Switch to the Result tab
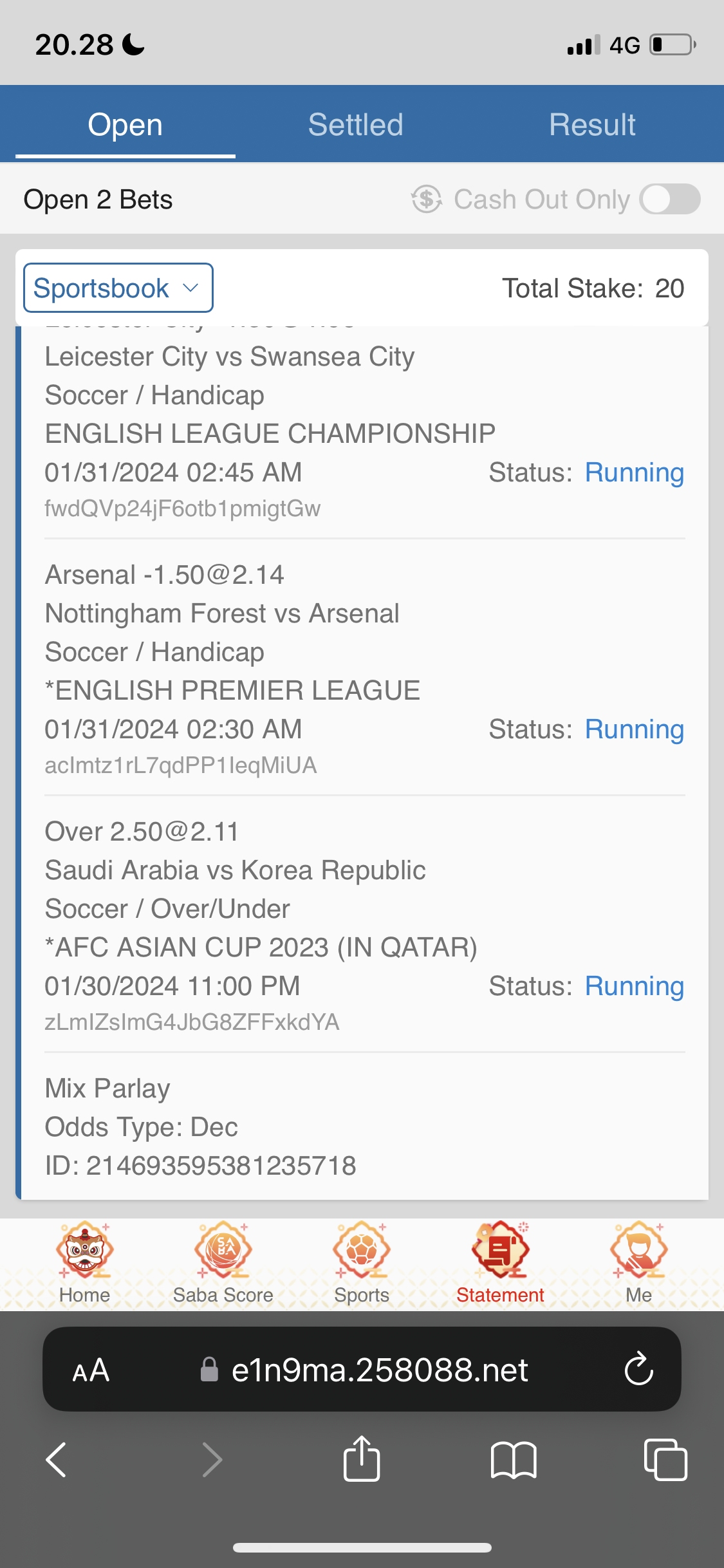 [592, 125]
